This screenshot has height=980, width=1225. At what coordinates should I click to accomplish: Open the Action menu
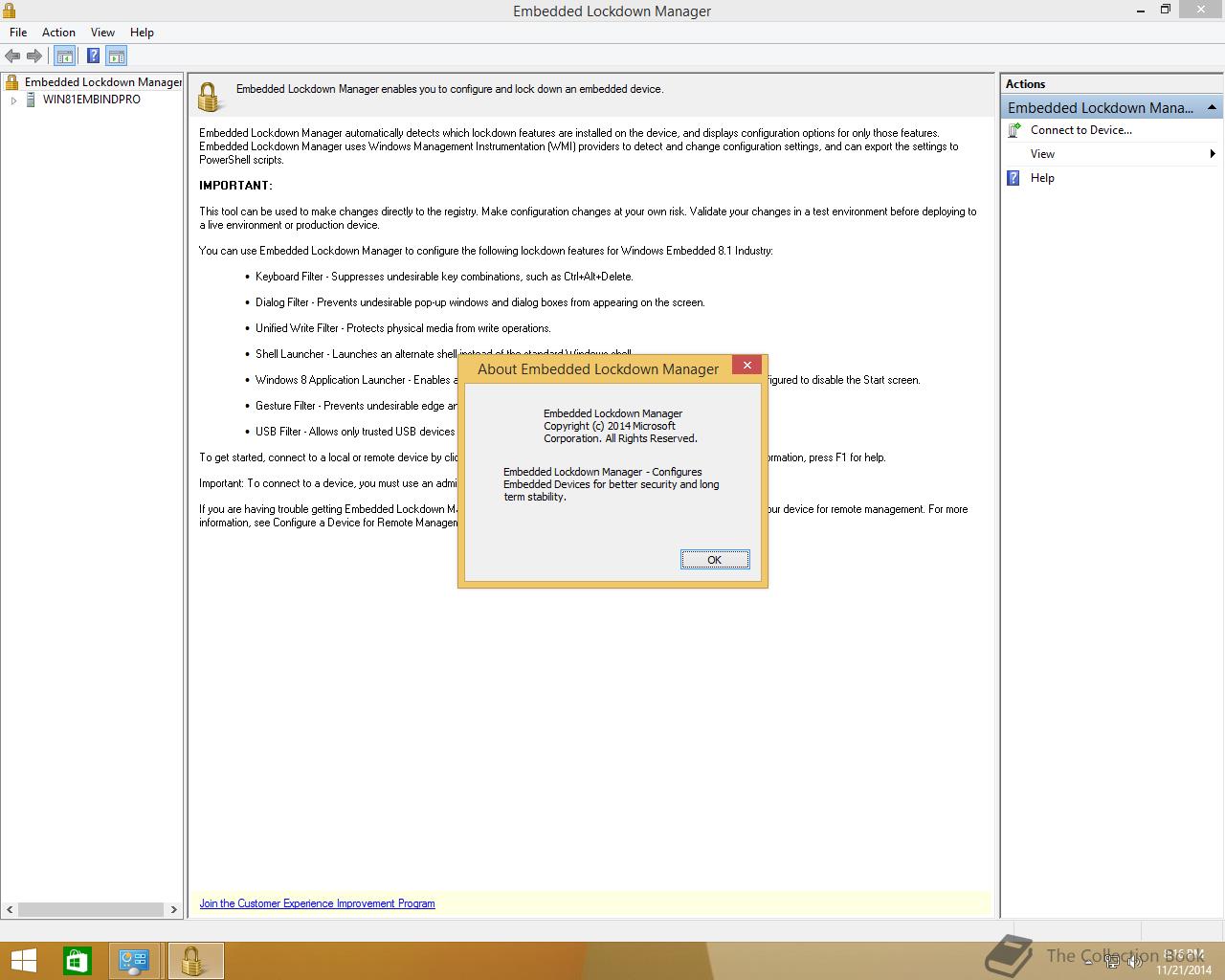pos(58,33)
